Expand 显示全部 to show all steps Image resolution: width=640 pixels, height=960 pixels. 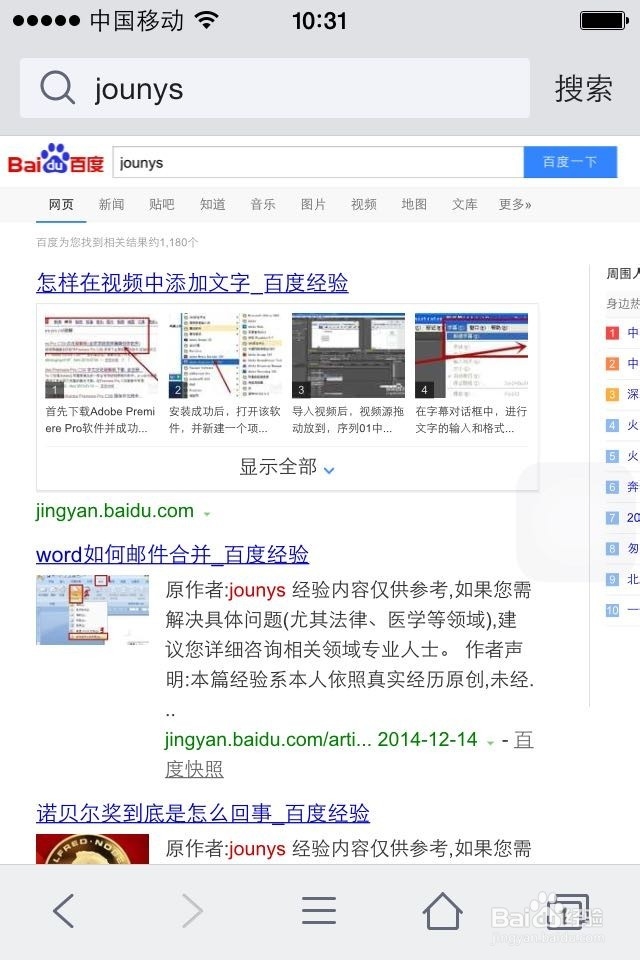click(287, 467)
